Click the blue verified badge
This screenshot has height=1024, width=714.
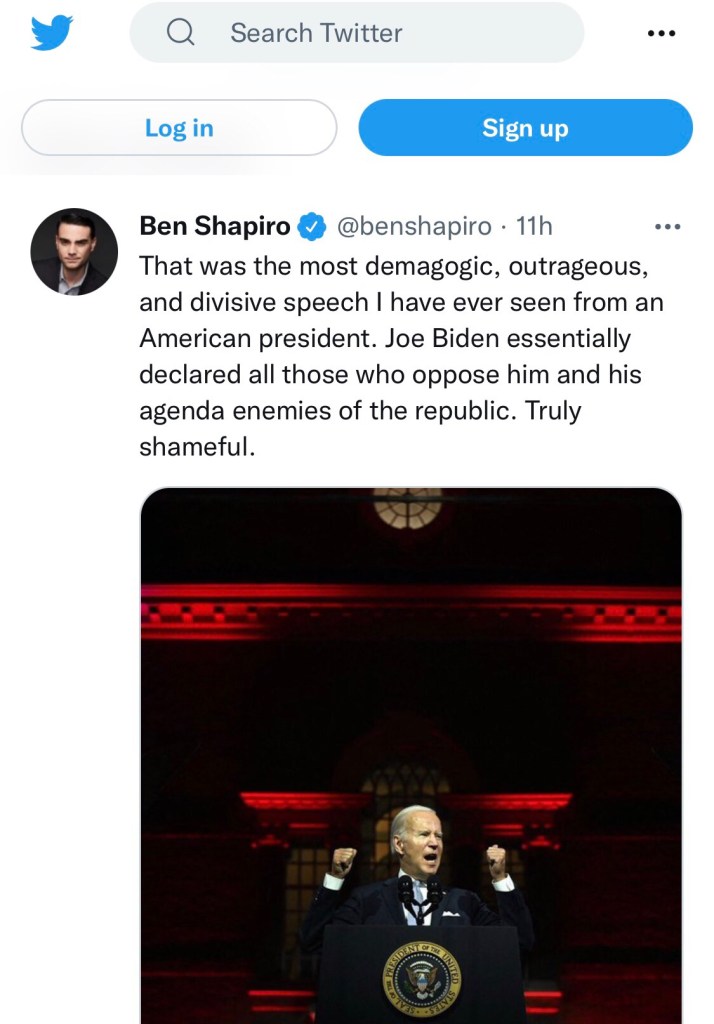coord(313,227)
